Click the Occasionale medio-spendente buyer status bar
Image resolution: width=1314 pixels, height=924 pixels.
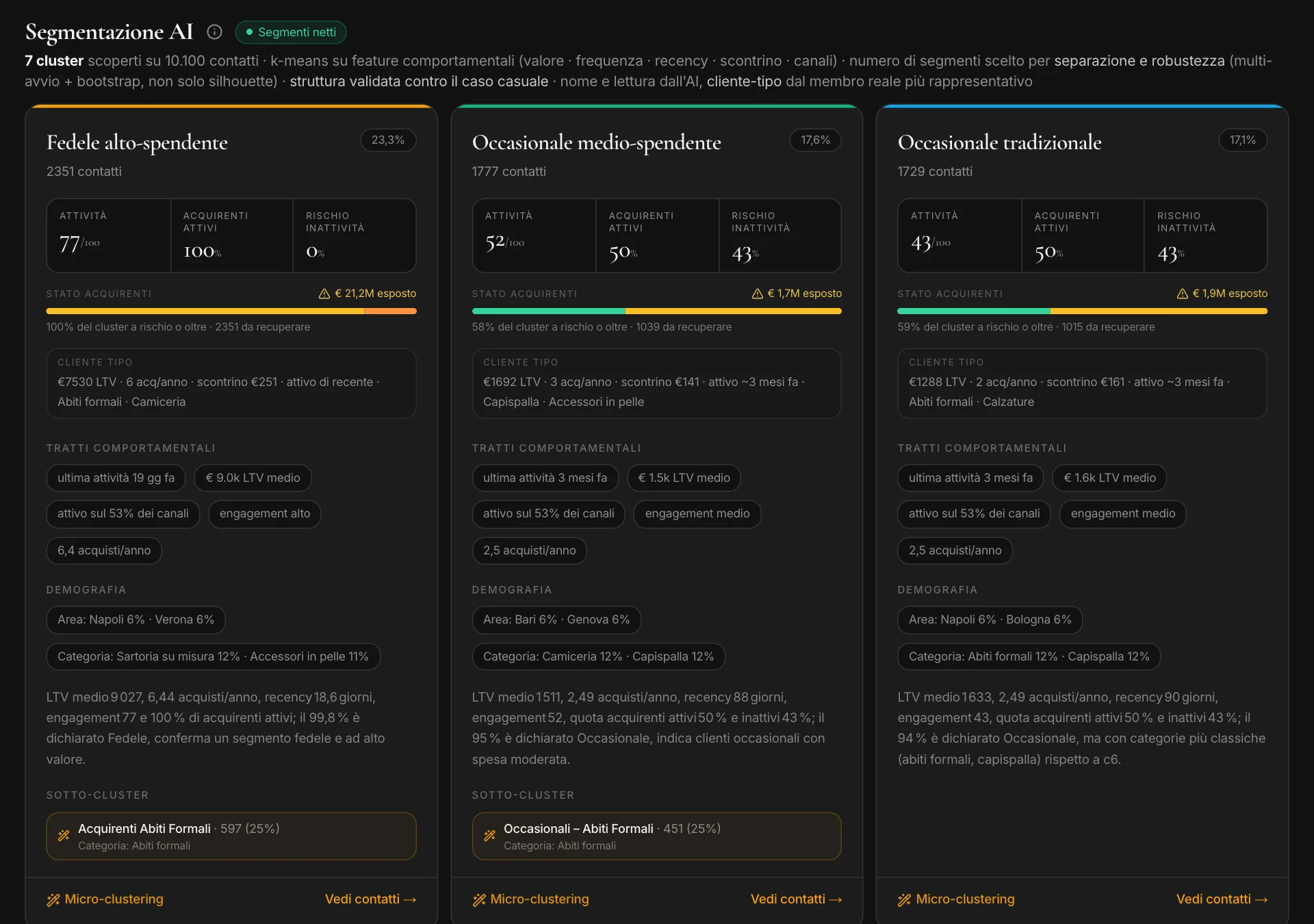tap(657, 311)
